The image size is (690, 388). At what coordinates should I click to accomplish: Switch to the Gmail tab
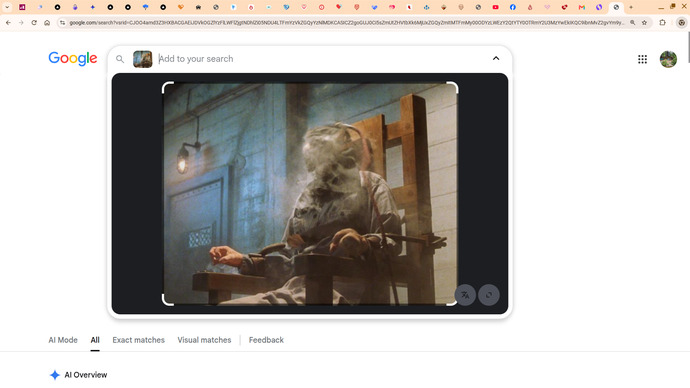pos(582,7)
